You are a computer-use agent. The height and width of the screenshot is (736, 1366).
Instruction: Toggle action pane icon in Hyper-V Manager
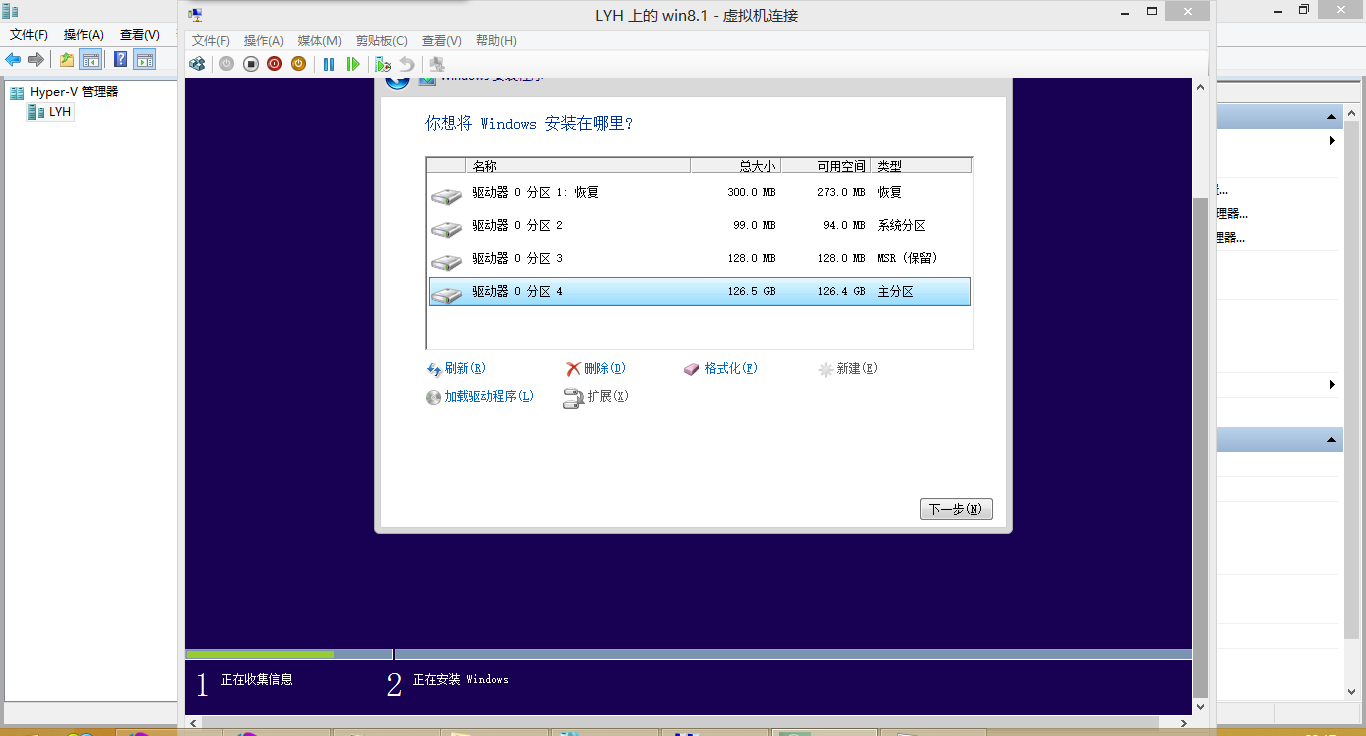(x=145, y=59)
